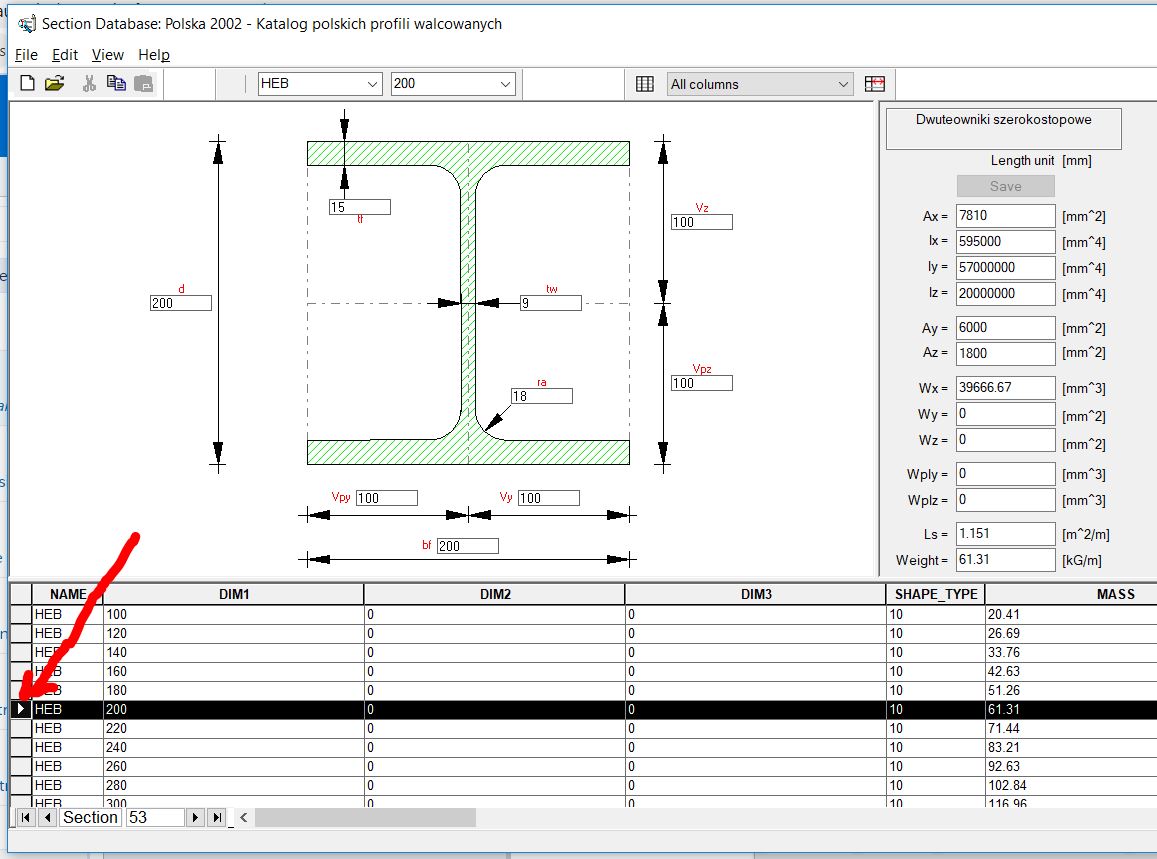The width and height of the screenshot is (1157, 859).
Task: Click the Wply value field
Action: pos(1005,474)
